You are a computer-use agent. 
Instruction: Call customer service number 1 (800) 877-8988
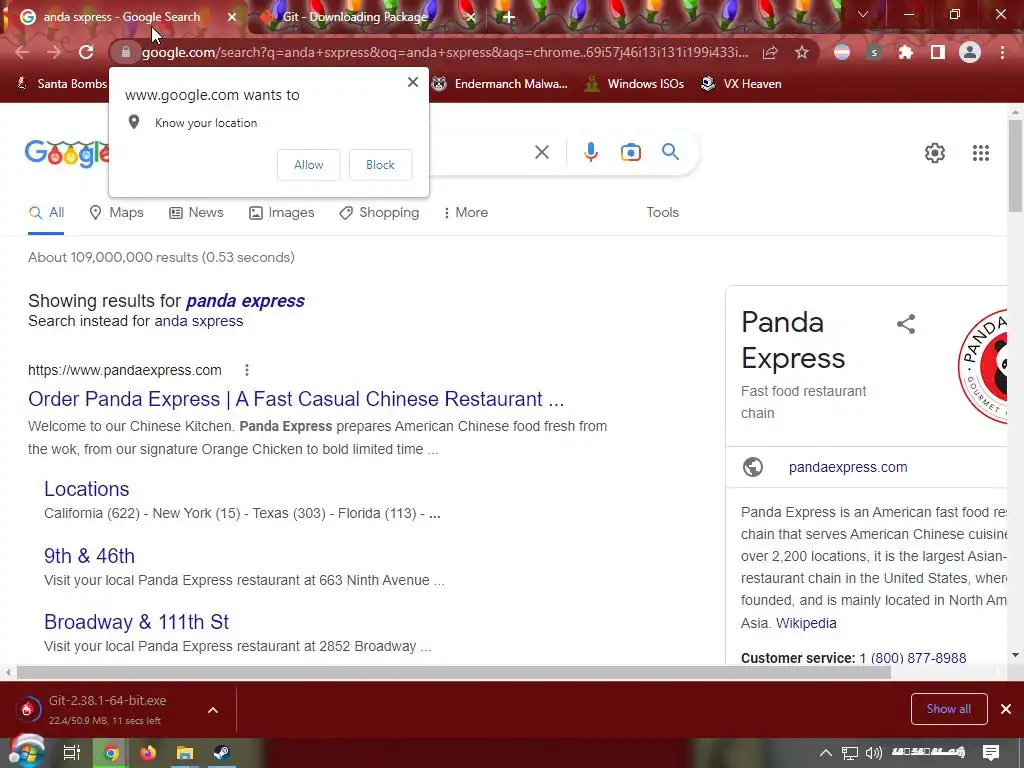[913, 658]
